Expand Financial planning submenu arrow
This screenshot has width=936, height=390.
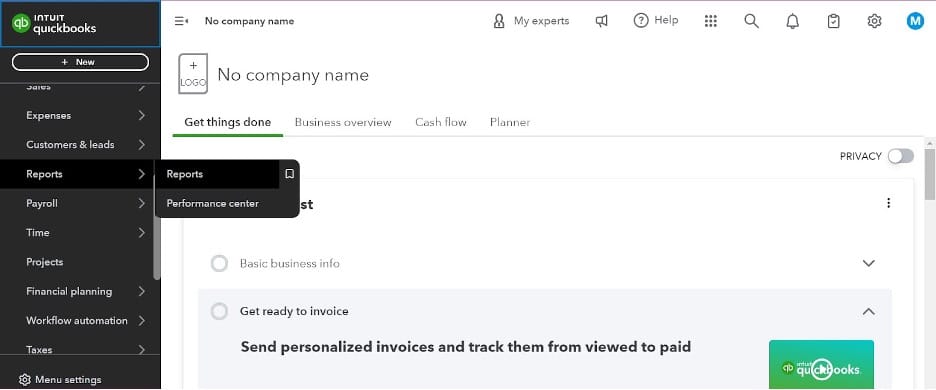tap(141, 291)
